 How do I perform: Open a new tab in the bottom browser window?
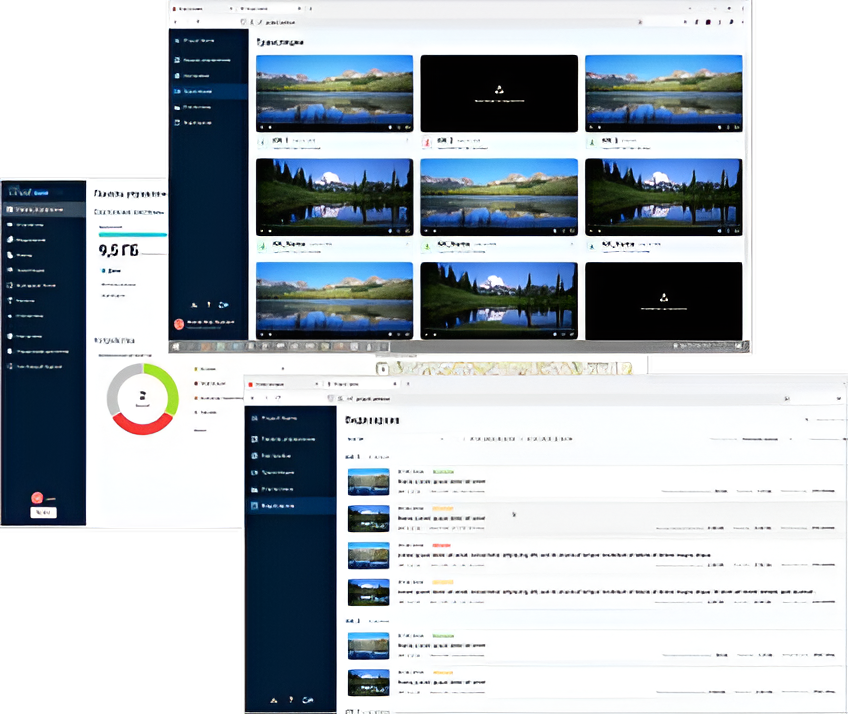click(x=408, y=384)
